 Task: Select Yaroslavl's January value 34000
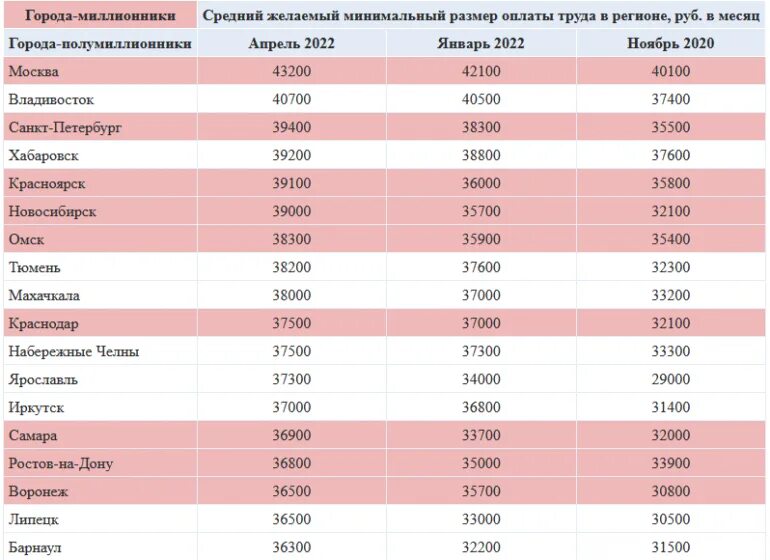pyautogui.click(x=481, y=379)
